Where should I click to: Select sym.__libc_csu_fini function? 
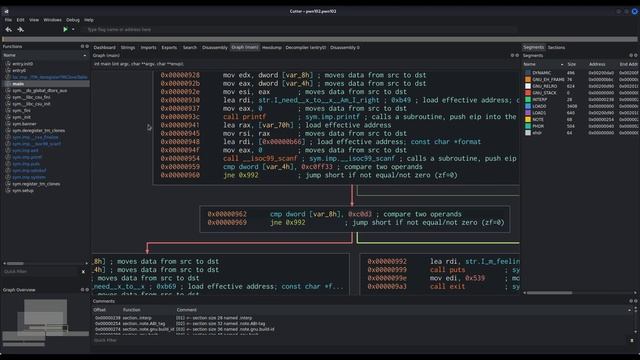pos(31,97)
